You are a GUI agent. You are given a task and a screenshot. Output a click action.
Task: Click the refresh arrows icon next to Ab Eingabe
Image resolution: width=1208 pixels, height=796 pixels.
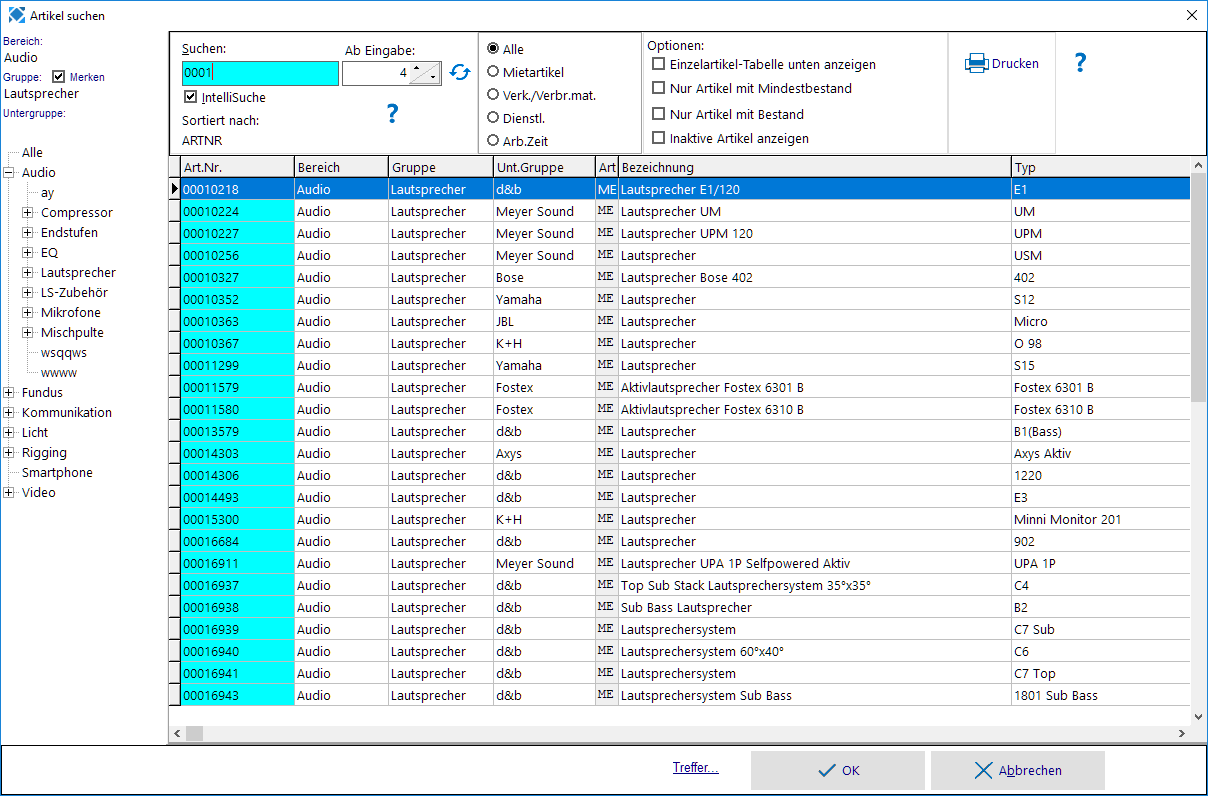tap(459, 72)
